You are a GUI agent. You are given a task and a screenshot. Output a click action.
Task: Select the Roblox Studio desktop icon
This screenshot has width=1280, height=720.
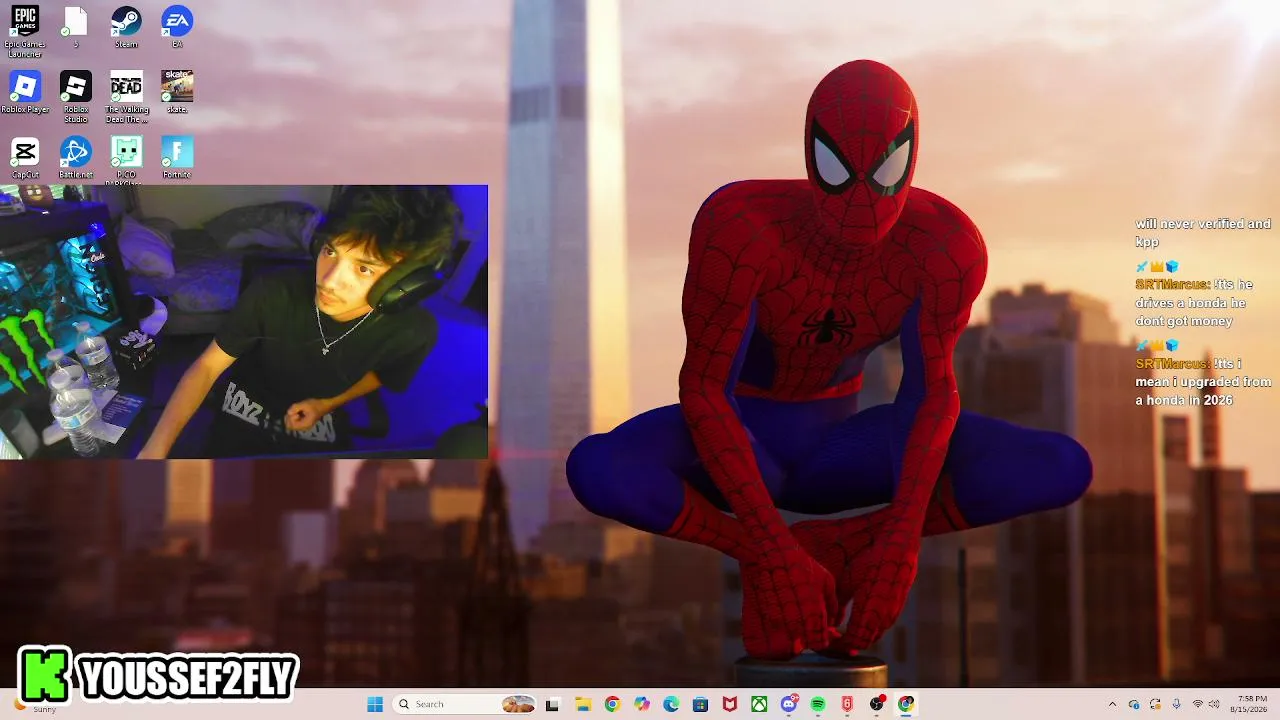76,97
